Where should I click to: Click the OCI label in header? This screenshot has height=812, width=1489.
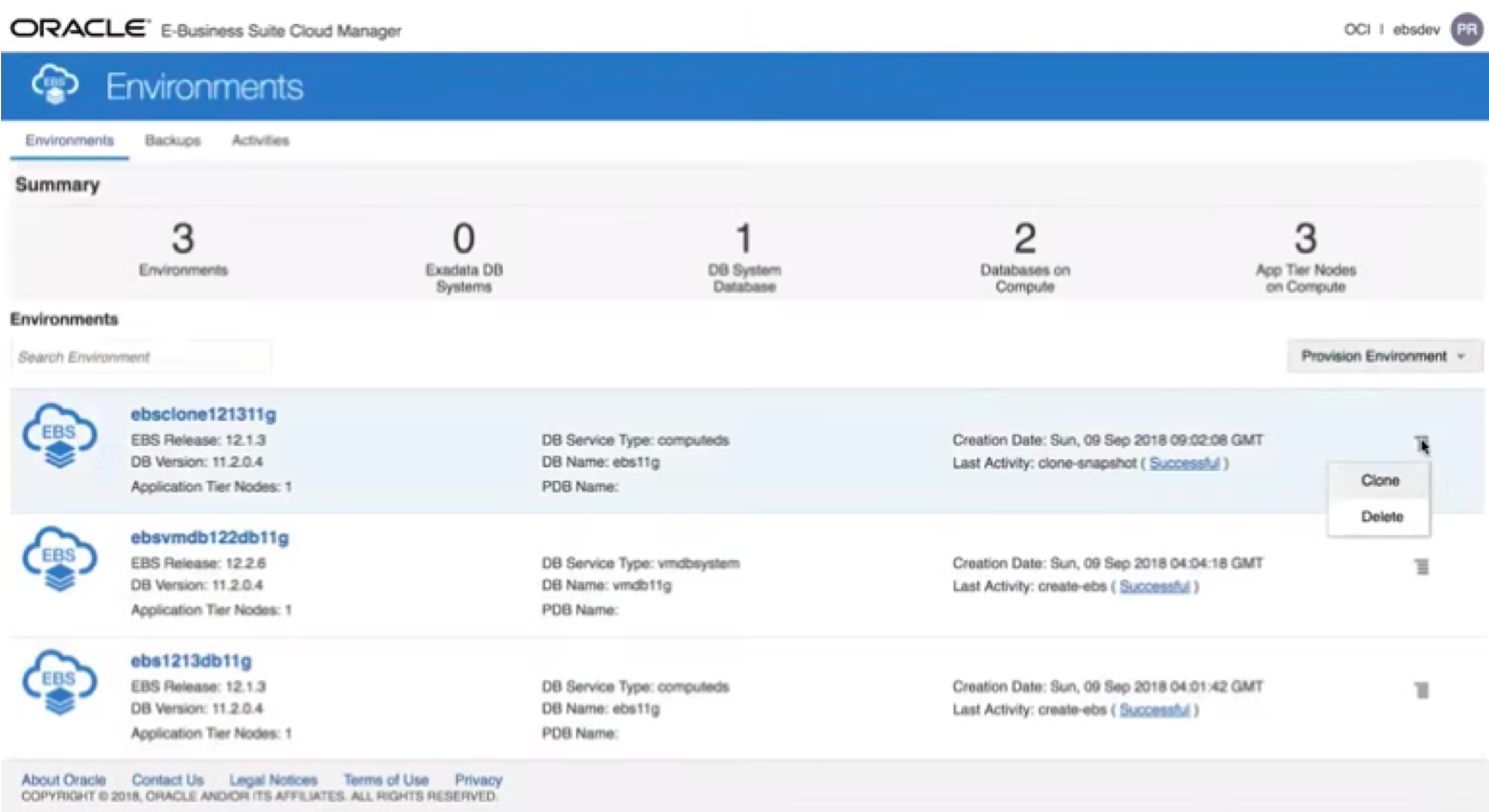(x=1357, y=30)
